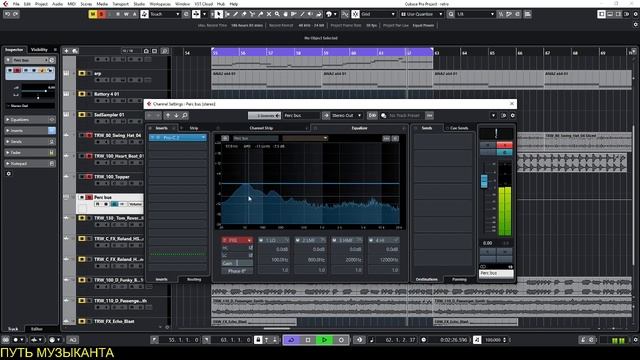
Task: Open the Stereo Out output routing dropdown
Action: pos(347,116)
